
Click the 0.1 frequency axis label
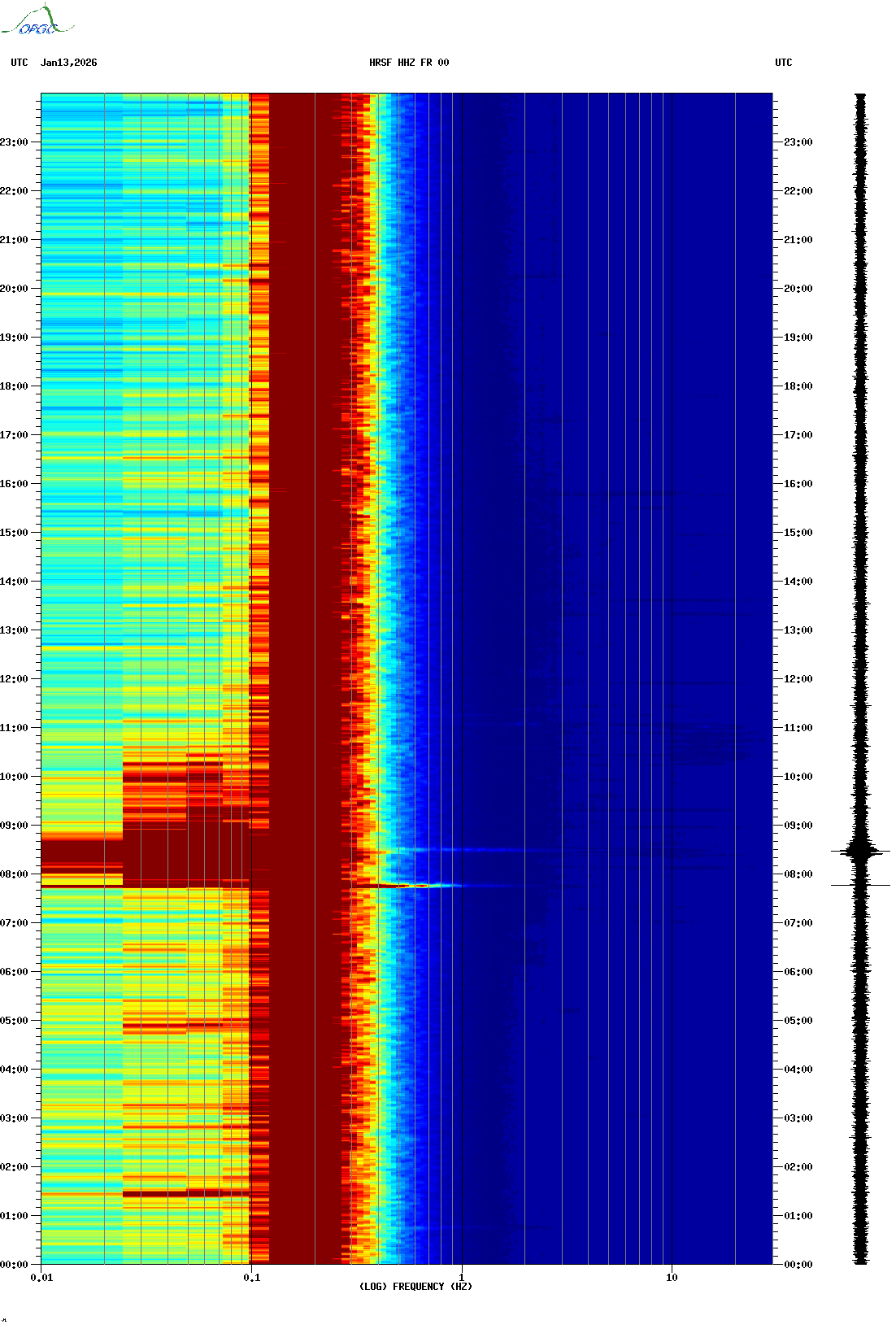(x=252, y=1278)
